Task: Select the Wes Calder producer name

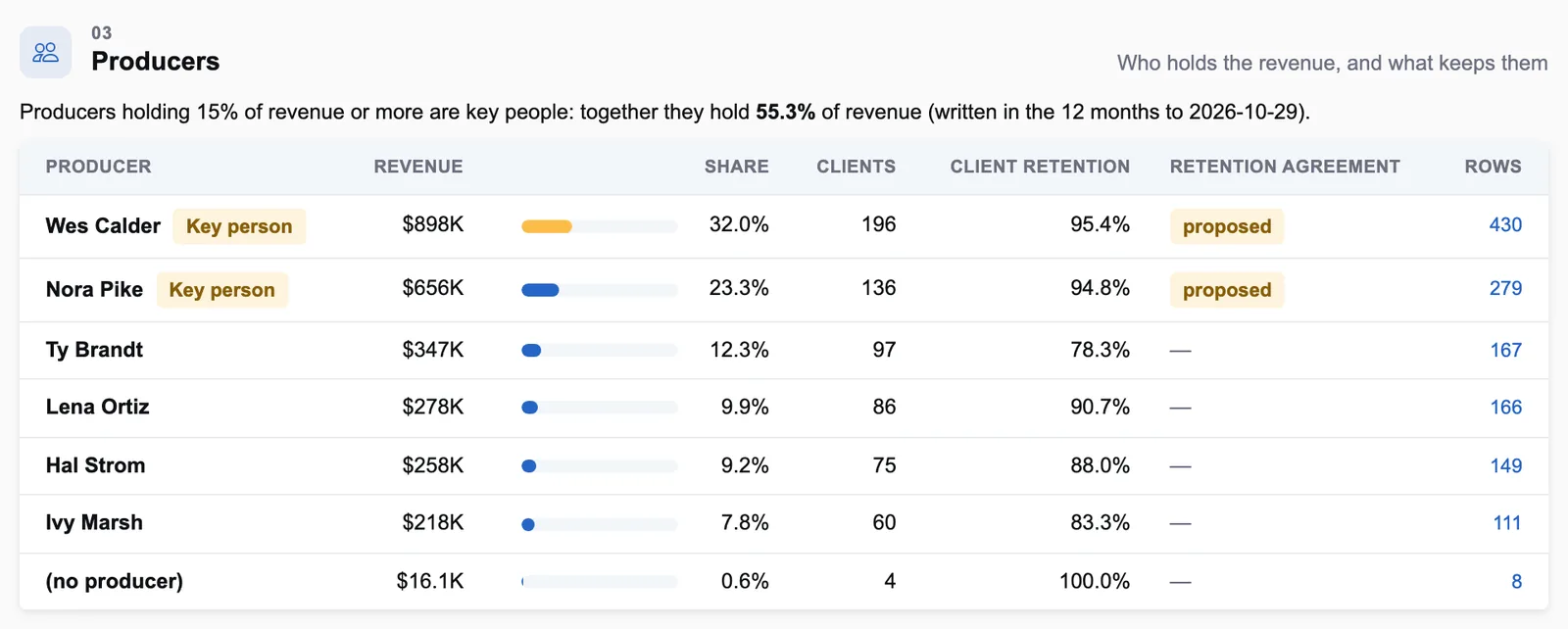Action: pos(103,225)
